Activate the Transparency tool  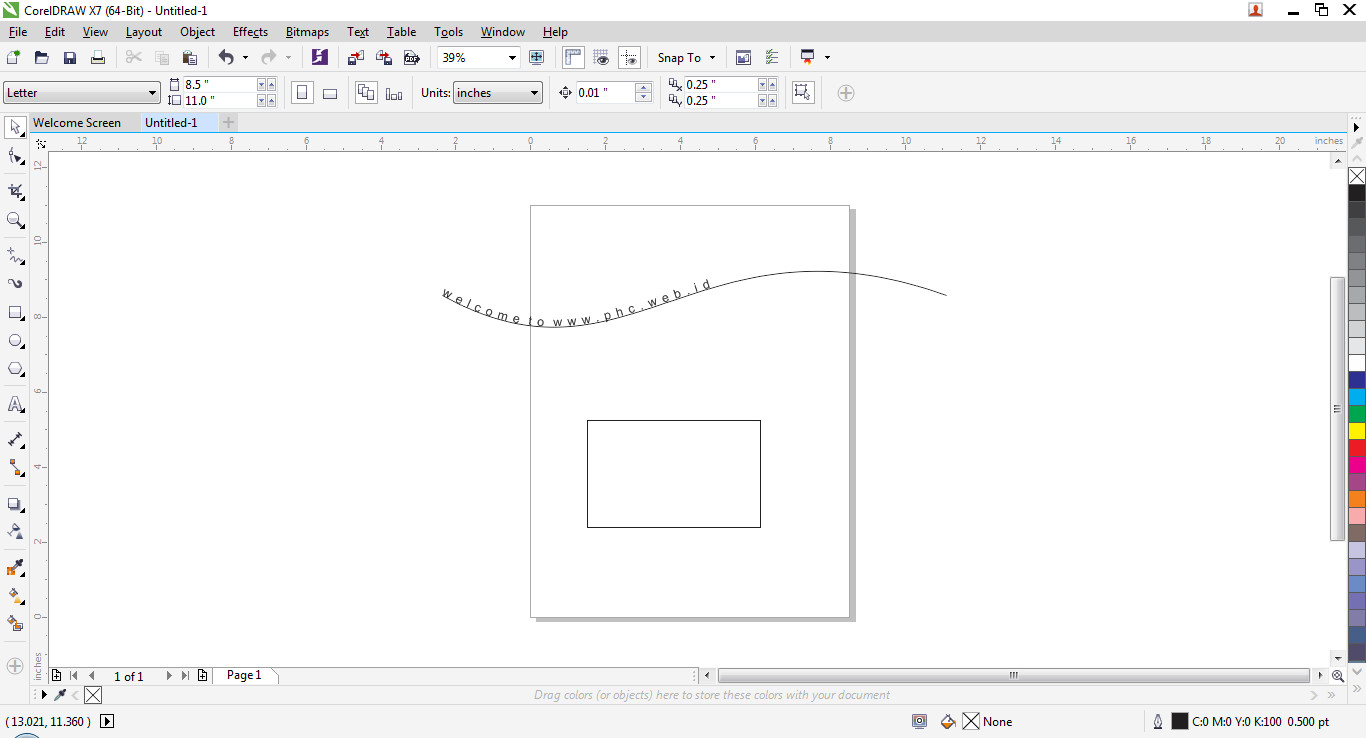[16, 531]
